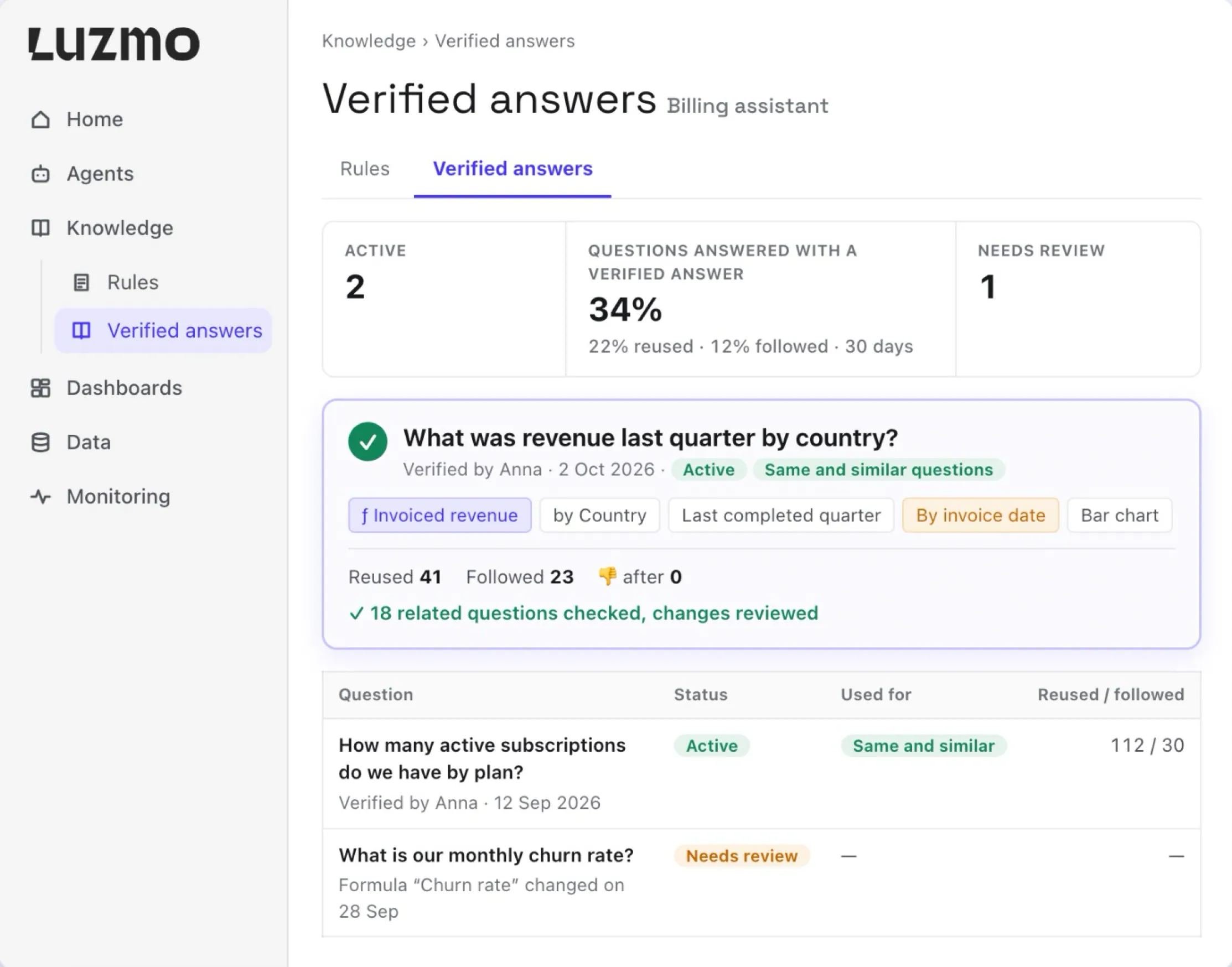Select the Verified answers tab

[513, 169]
